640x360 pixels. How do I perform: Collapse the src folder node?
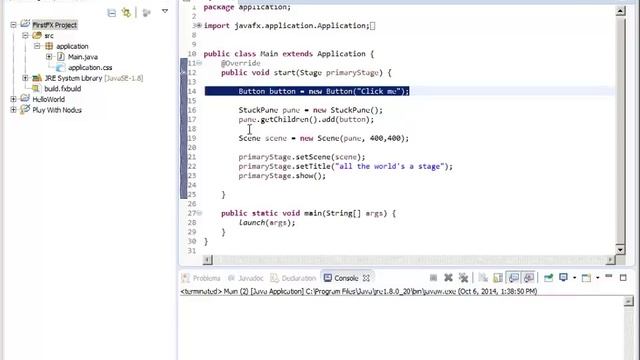click(25, 36)
